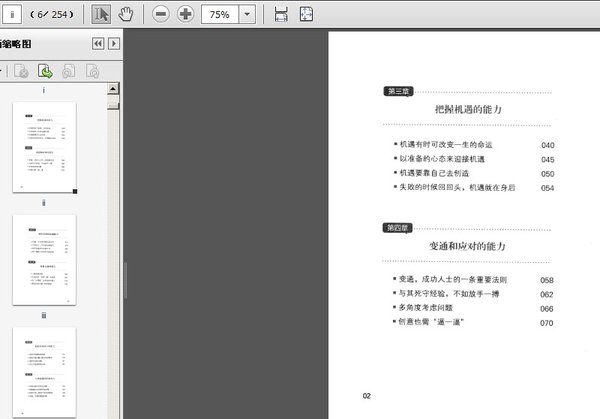Click the heading 把握机遇的能力 on the page
The image size is (600, 419).
point(468,108)
